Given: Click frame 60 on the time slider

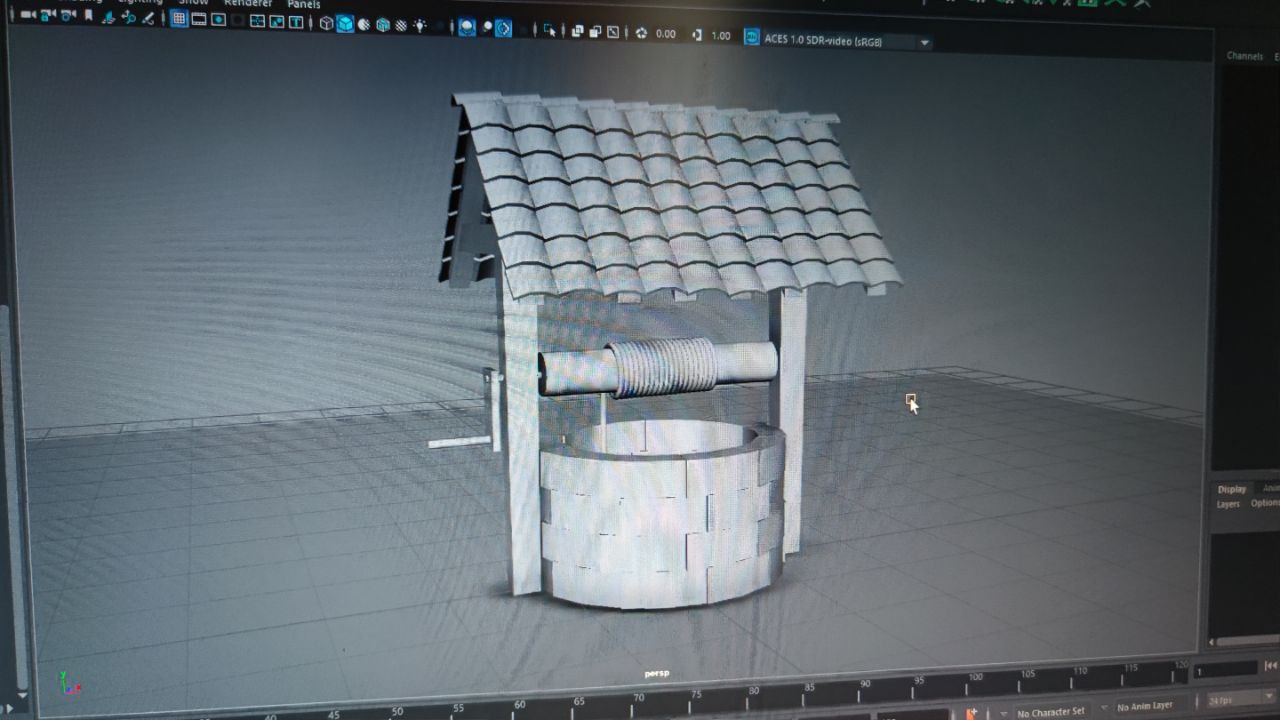Looking at the screenshot, I should 519,705.
